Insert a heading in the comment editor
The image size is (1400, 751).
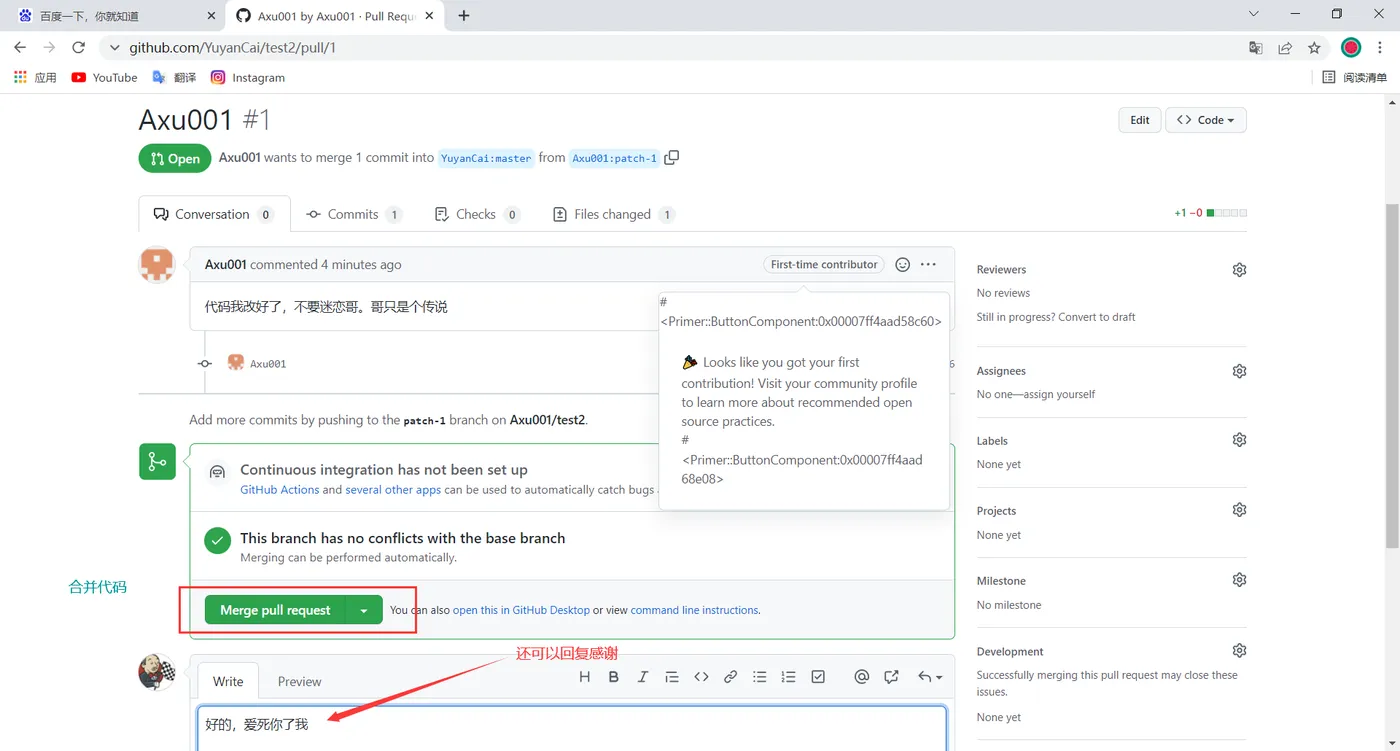coord(585,677)
